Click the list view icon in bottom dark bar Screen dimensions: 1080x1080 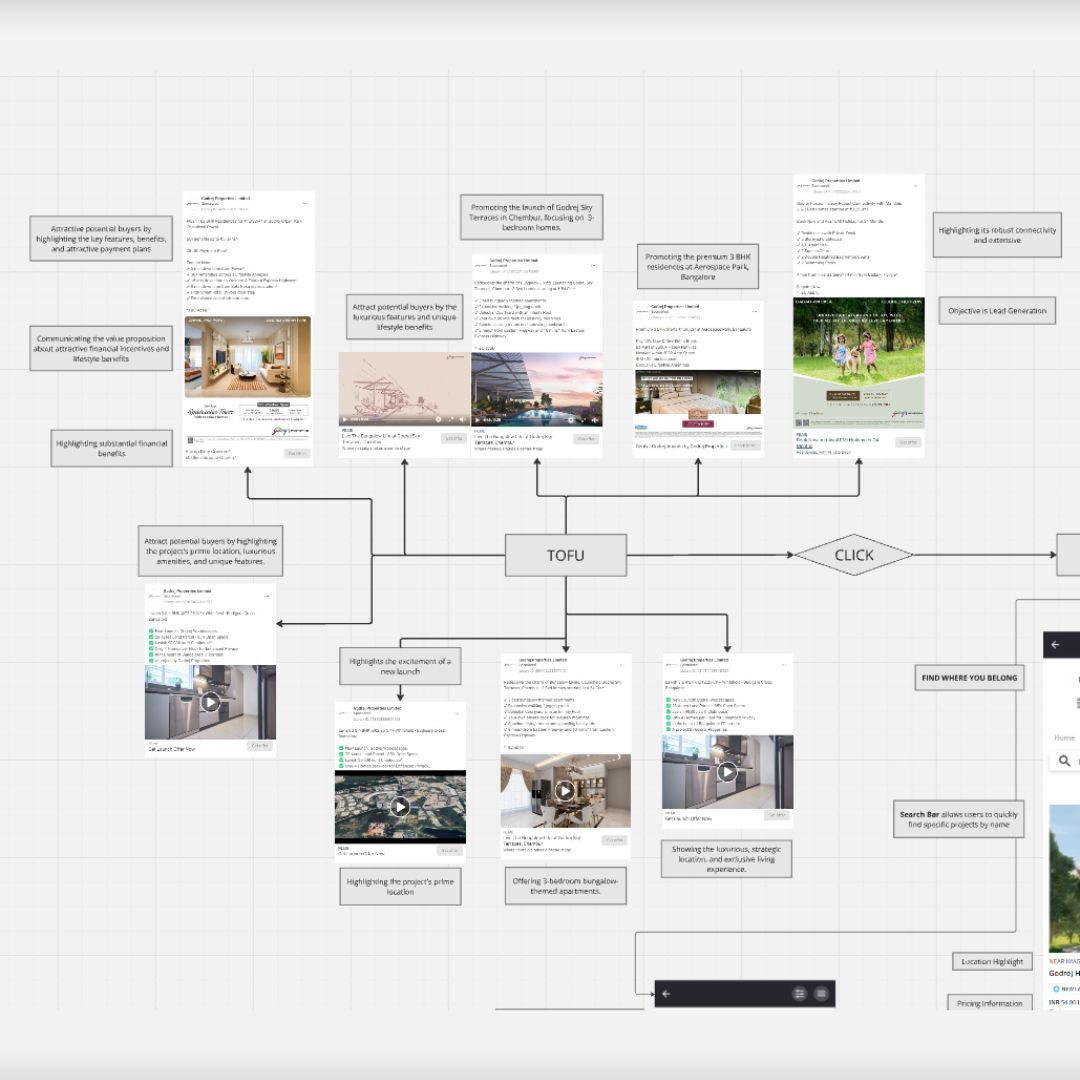click(799, 994)
